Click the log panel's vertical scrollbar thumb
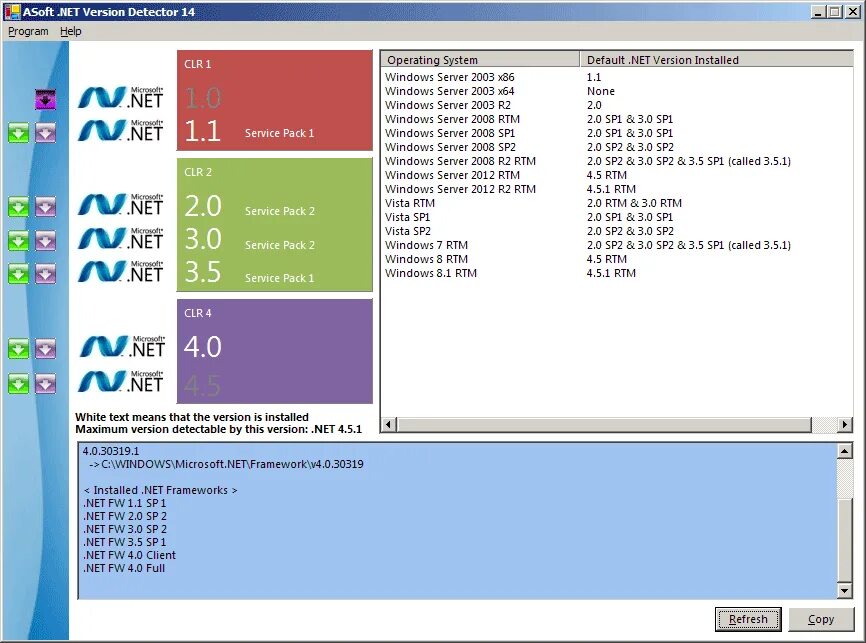This screenshot has height=643, width=866. [844, 540]
